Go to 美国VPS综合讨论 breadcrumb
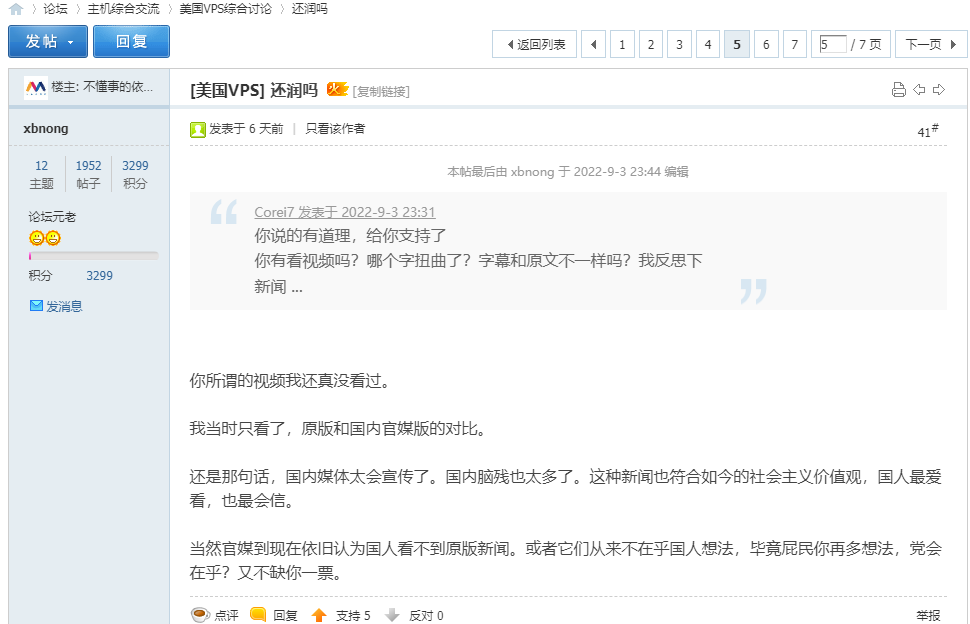The height and width of the screenshot is (624, 970). [225, 9]
